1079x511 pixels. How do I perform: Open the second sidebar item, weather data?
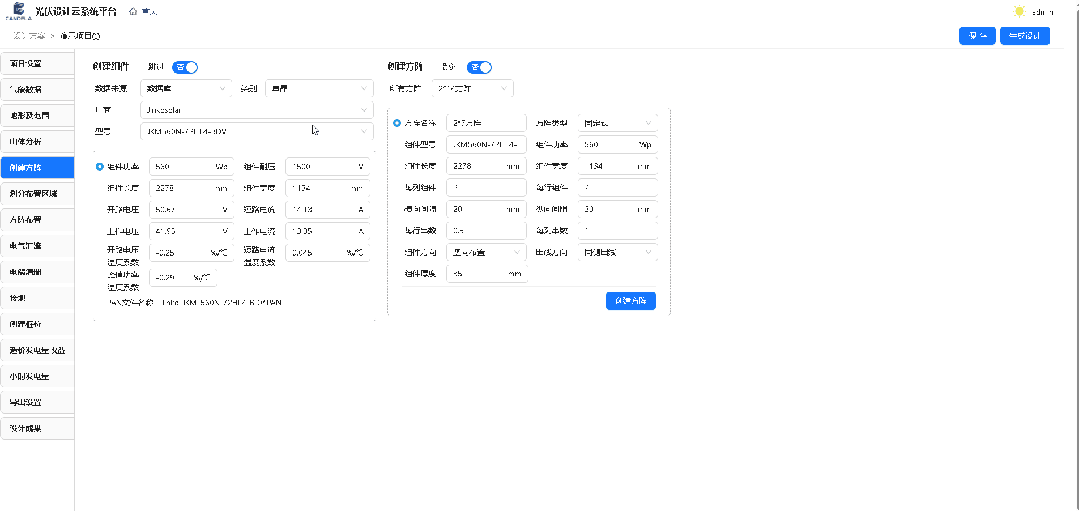point(37,89)
